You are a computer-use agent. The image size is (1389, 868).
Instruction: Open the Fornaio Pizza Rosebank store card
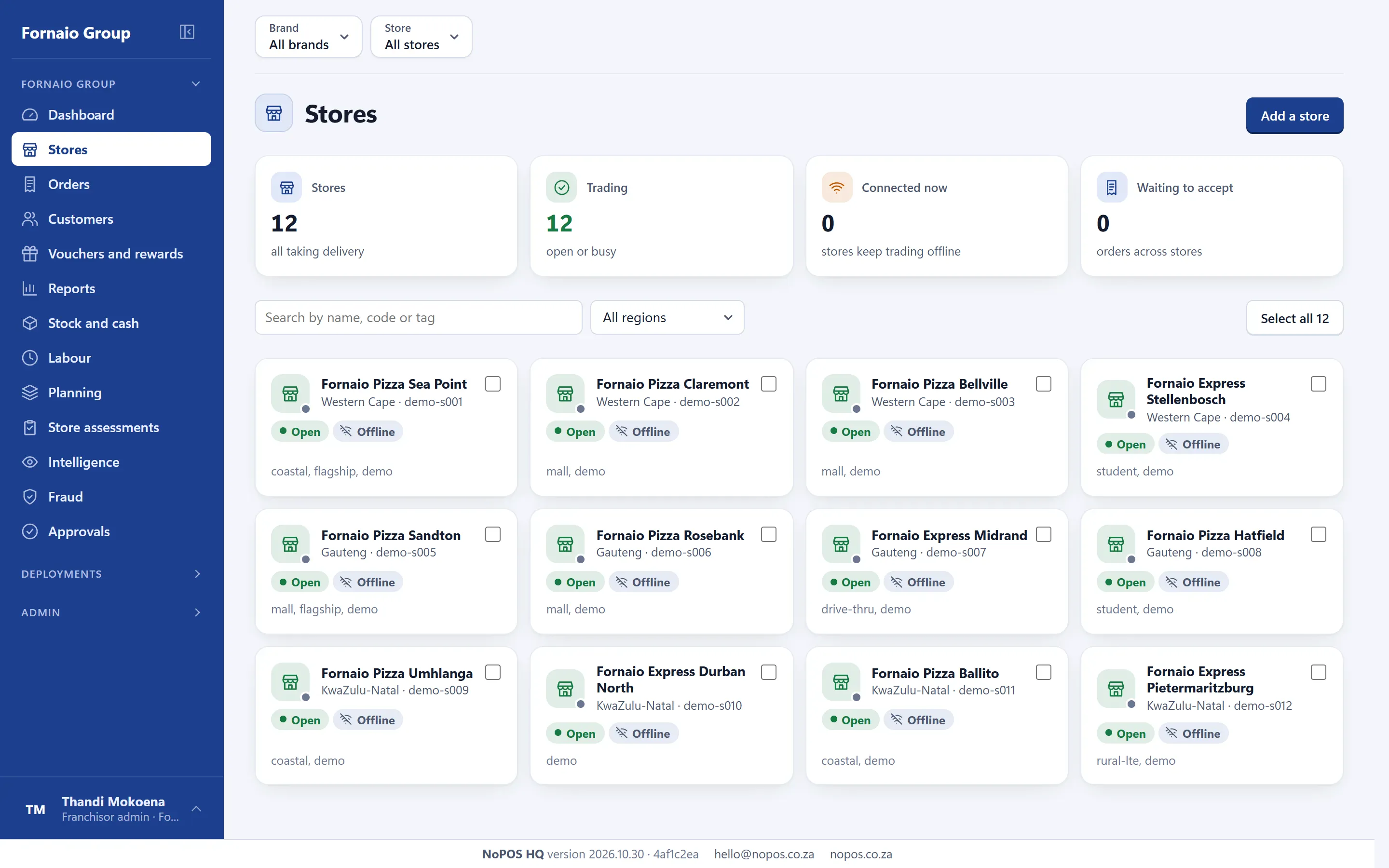[661, 571]
